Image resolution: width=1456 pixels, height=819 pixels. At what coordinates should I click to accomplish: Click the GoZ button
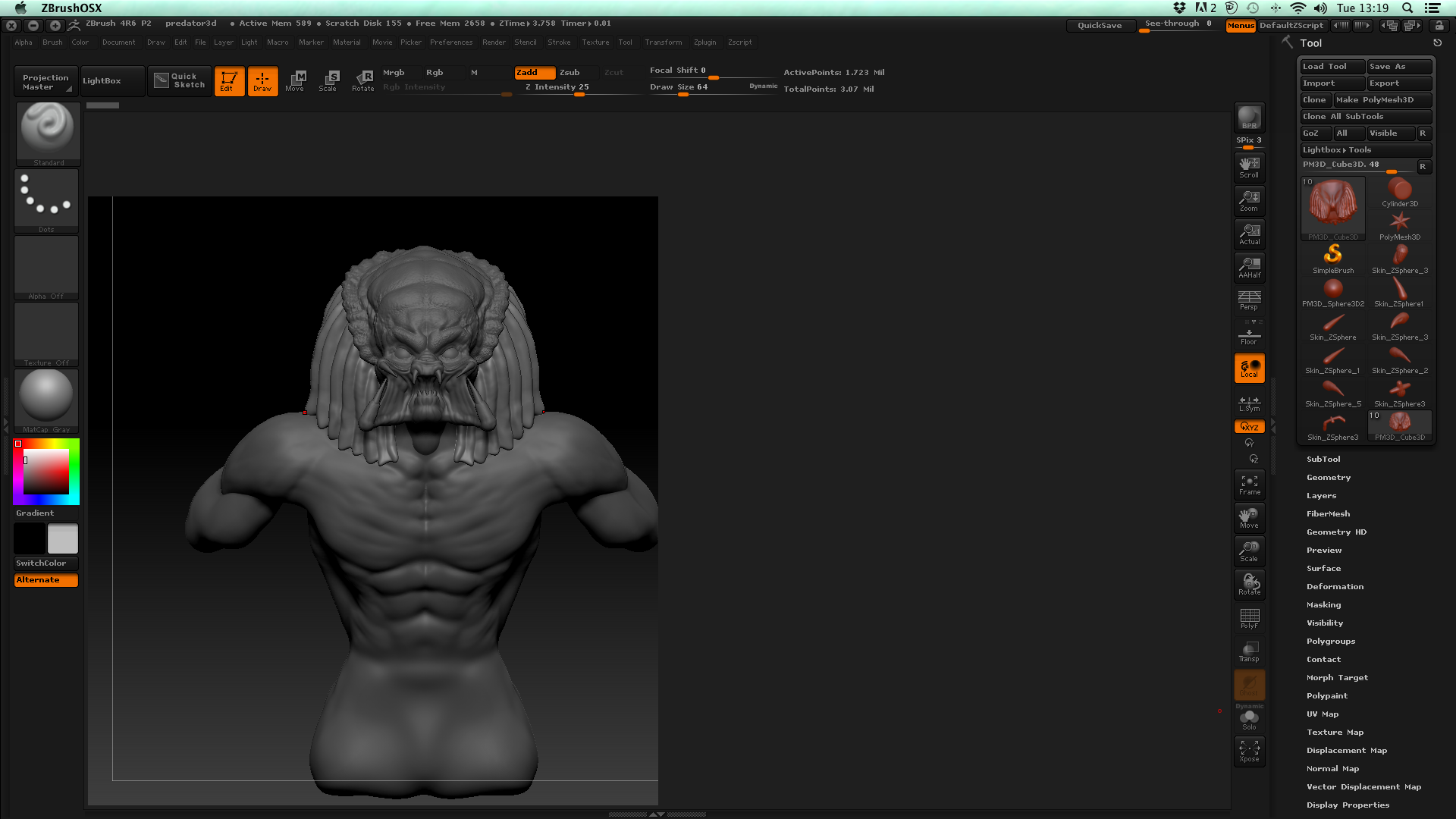[x=1315, y=133]
